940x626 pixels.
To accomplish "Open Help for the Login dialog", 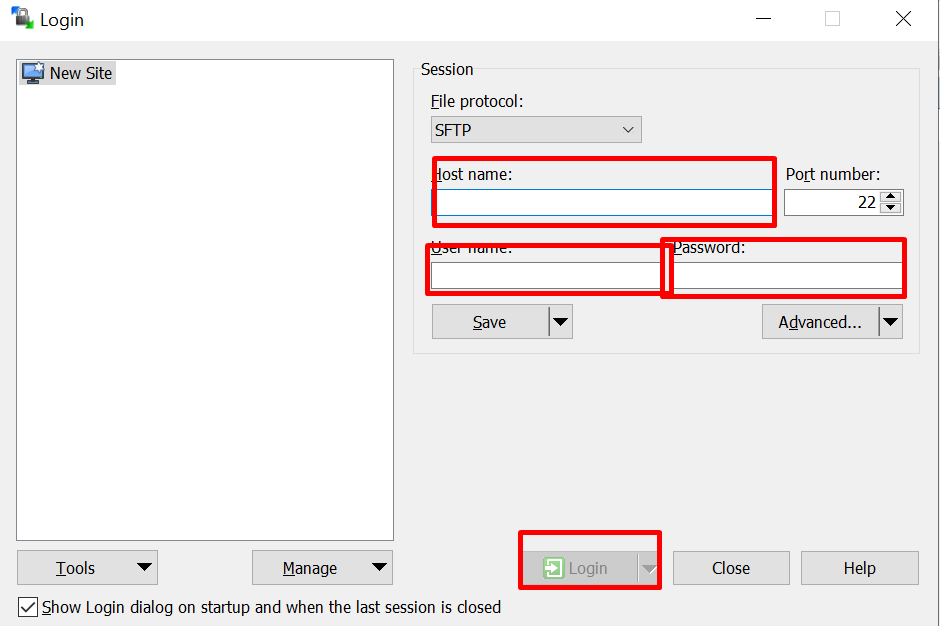I will (x=860, y=568).
